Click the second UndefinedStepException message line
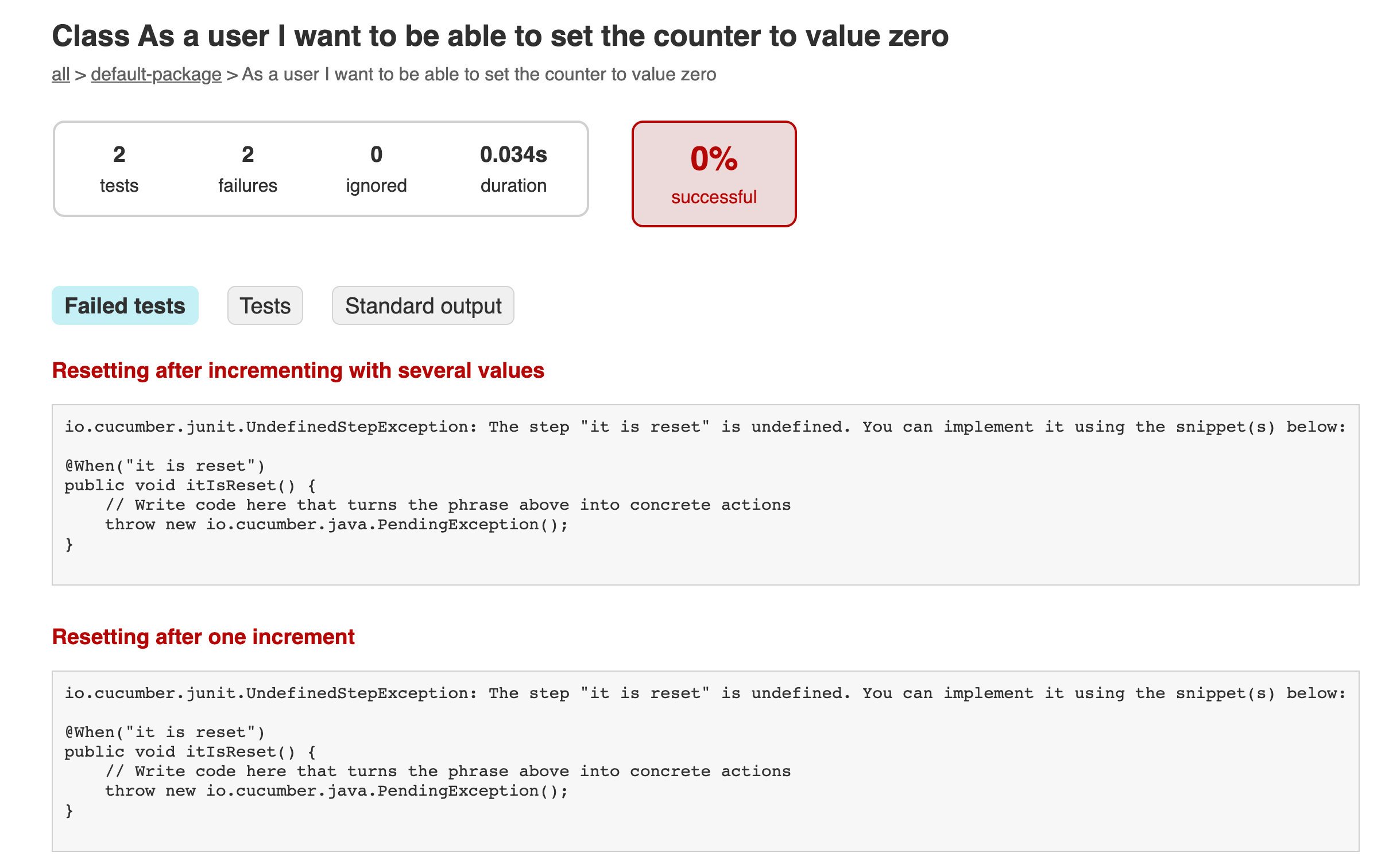The width and height of the screenshot is (1393, 868). (x=705, y=693)
